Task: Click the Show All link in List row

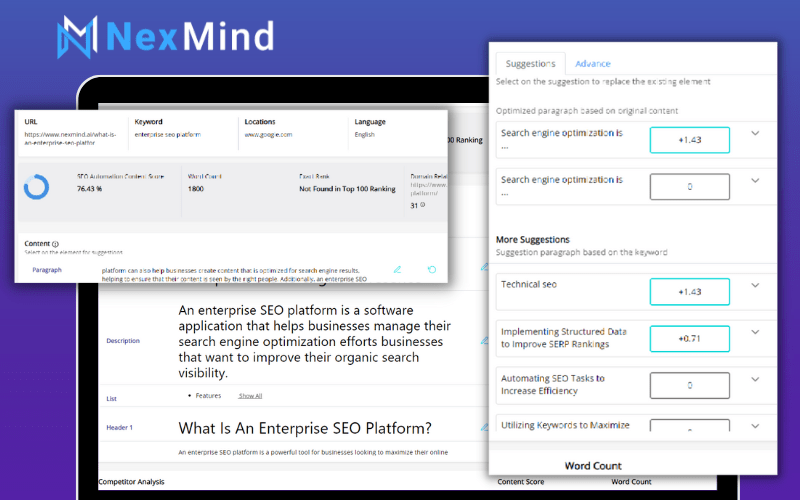Action: [x=250, y=396]
